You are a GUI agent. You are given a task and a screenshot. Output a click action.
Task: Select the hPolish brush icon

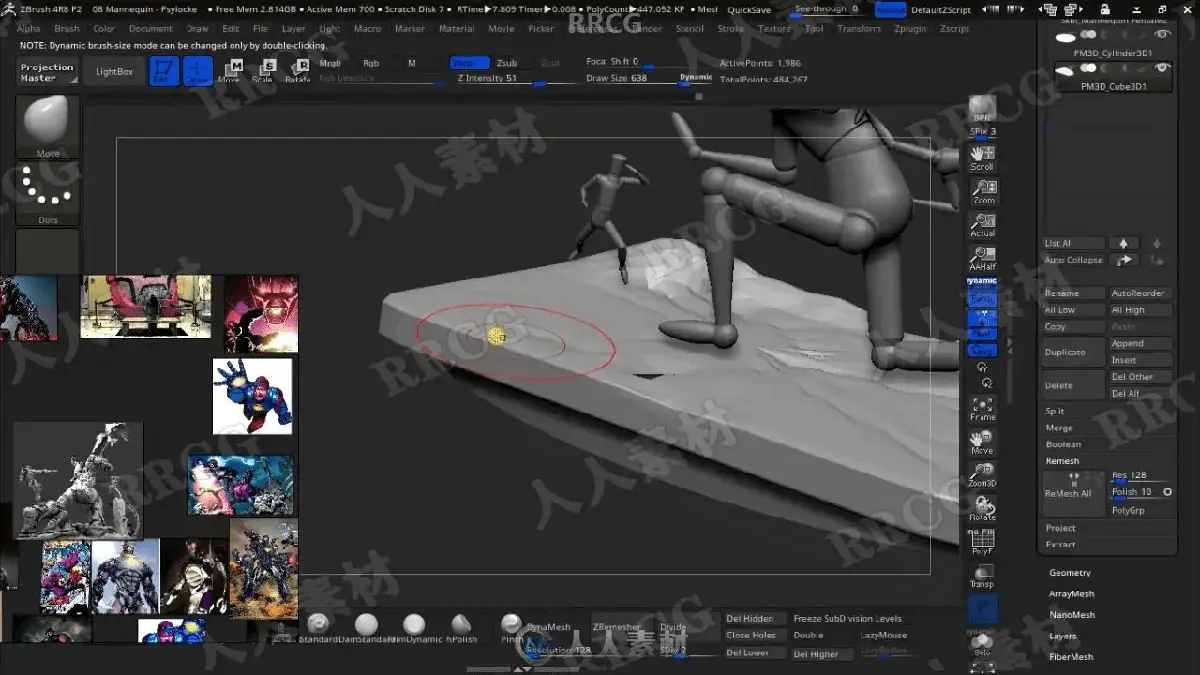tap(461, 627)
